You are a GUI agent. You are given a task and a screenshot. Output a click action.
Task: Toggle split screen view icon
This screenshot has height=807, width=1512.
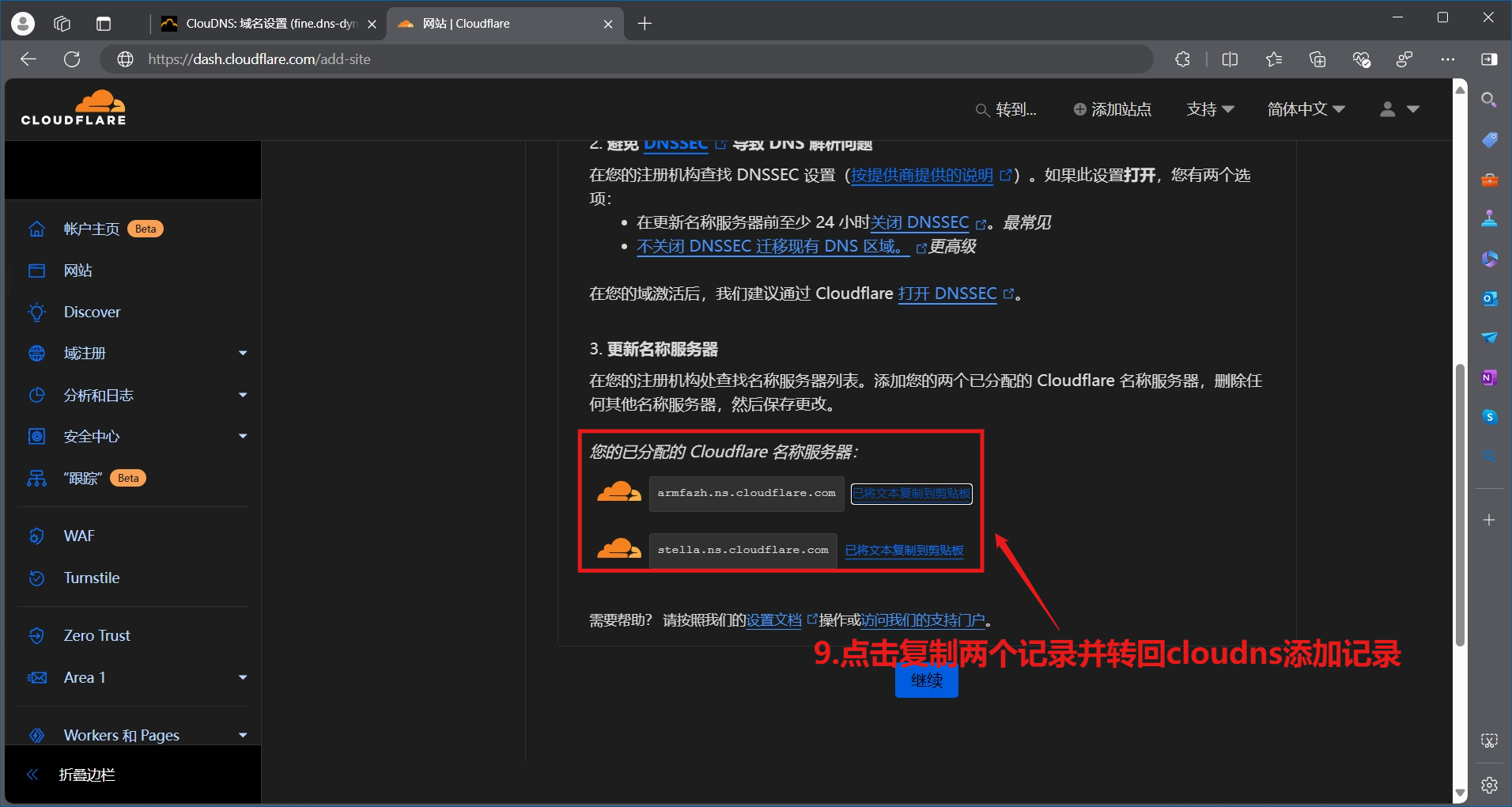pos(1230,59)
